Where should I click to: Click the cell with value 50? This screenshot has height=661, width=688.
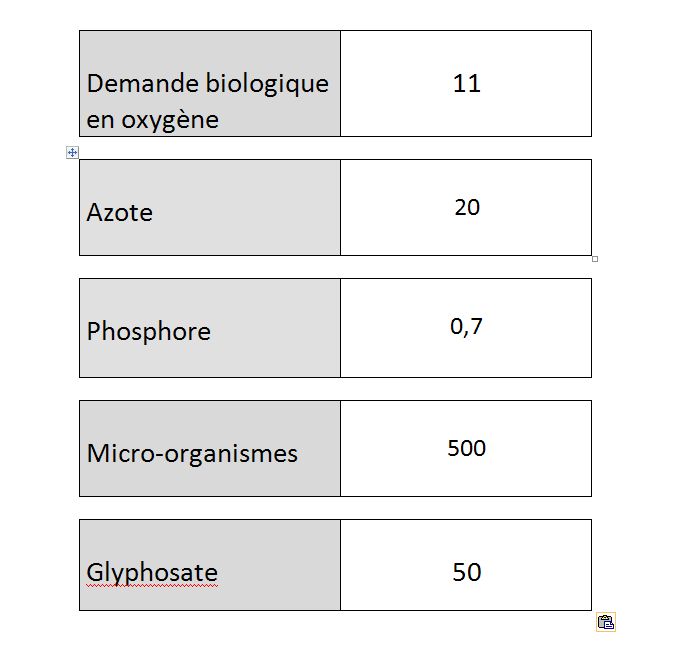(466, 571)
